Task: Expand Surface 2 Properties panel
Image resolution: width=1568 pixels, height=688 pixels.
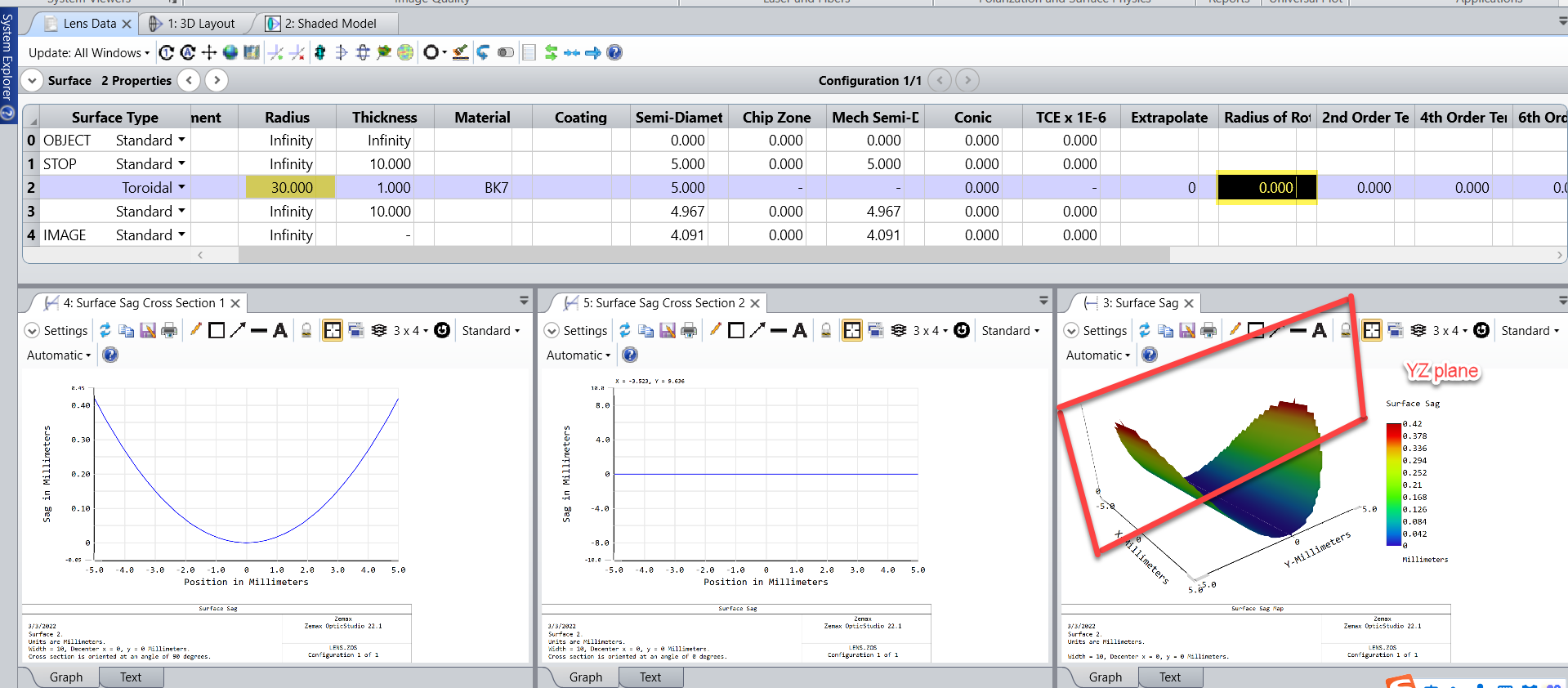Action: [x=32, y=80]
